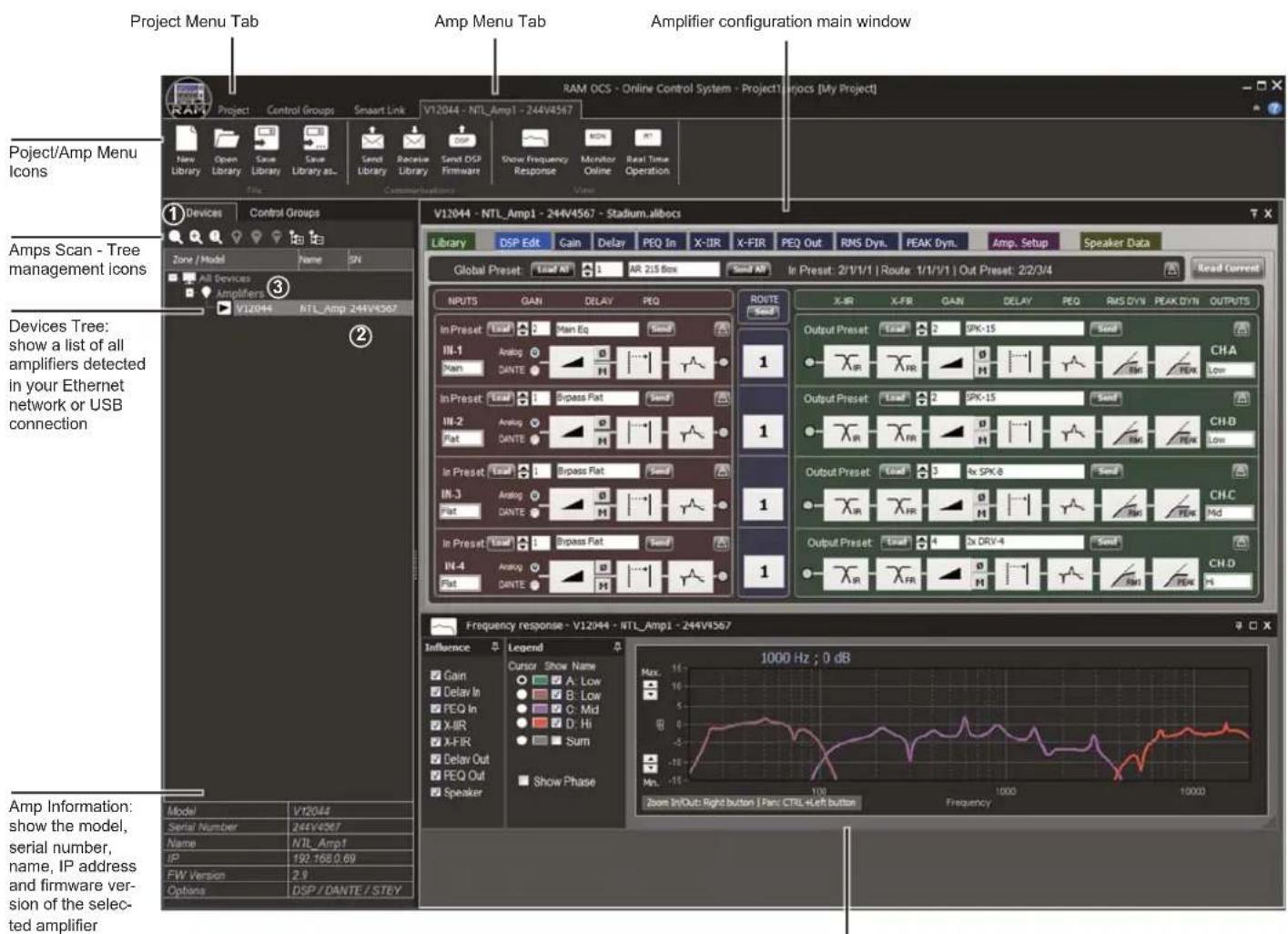Screen dimensions: 1288x934
Task: Open CH-B output gain block
Action: click(x=950, y=432)
